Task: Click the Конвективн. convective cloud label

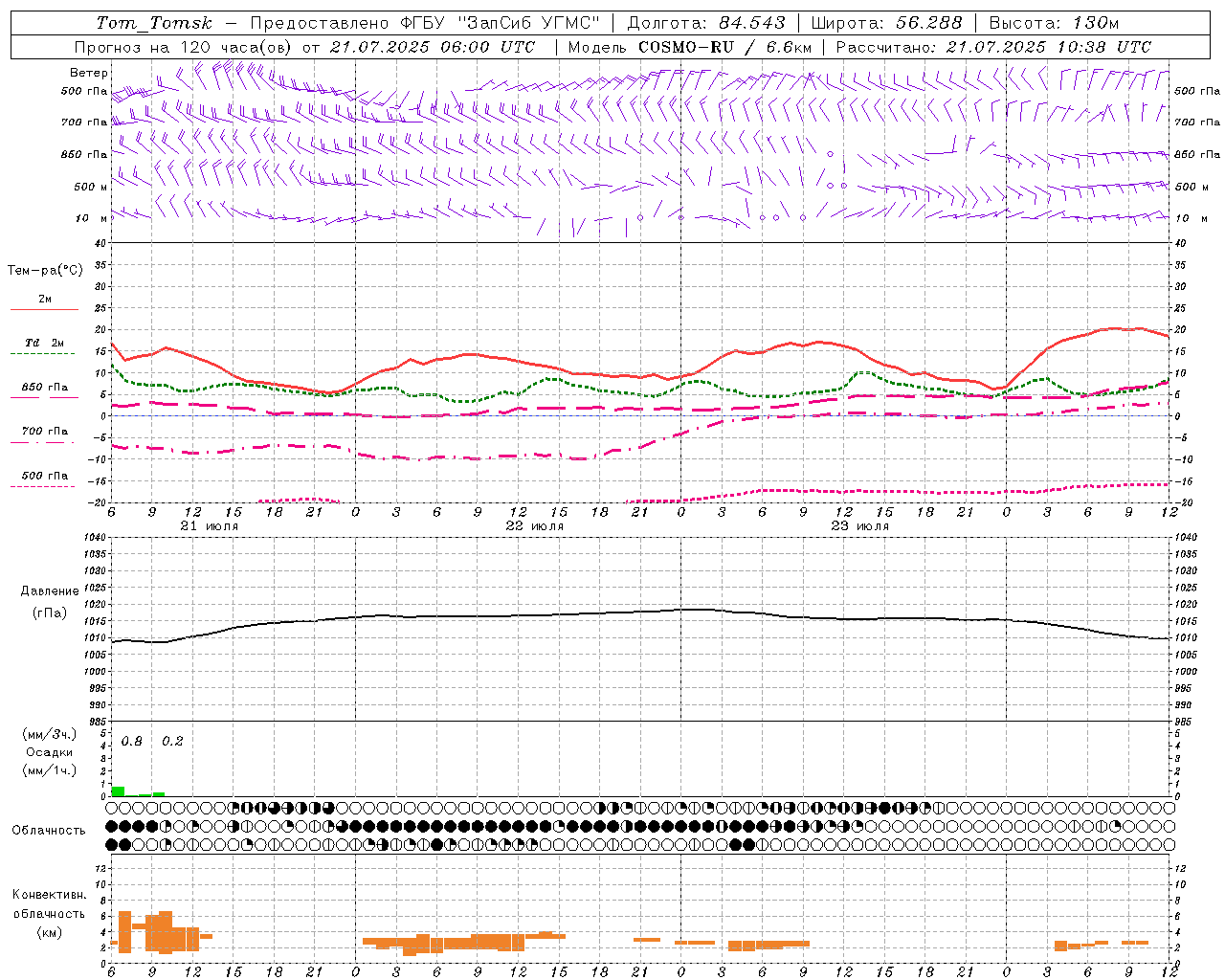Action: [x=50, y=895]
